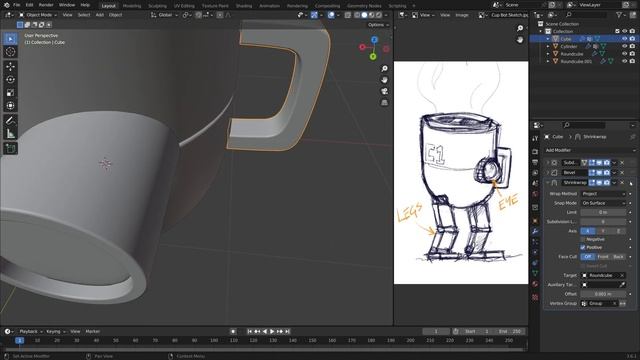Select the Move tool

click(x=11, y=66)
